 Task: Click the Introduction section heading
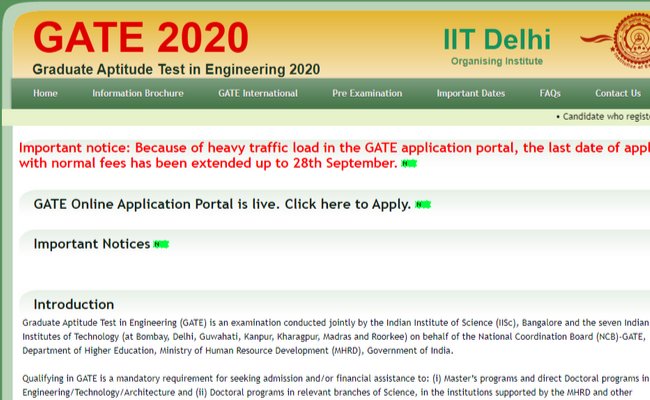pos(74,304)
